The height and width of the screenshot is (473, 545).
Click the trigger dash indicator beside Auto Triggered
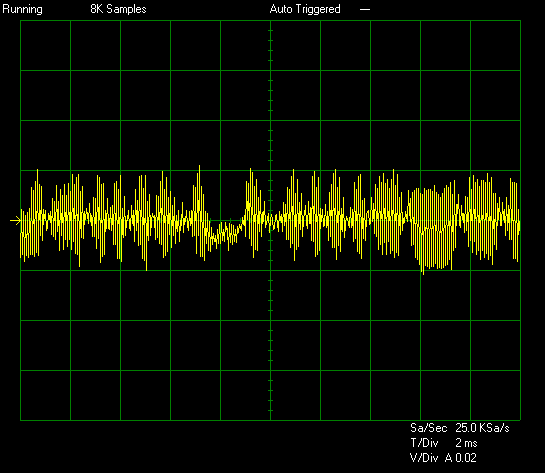tap(365, 9)
